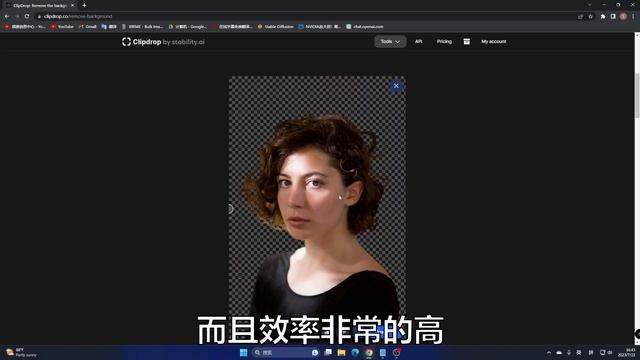This screenshot has height=360, width=640.
Task: Open My account
Action: [493, 42]
